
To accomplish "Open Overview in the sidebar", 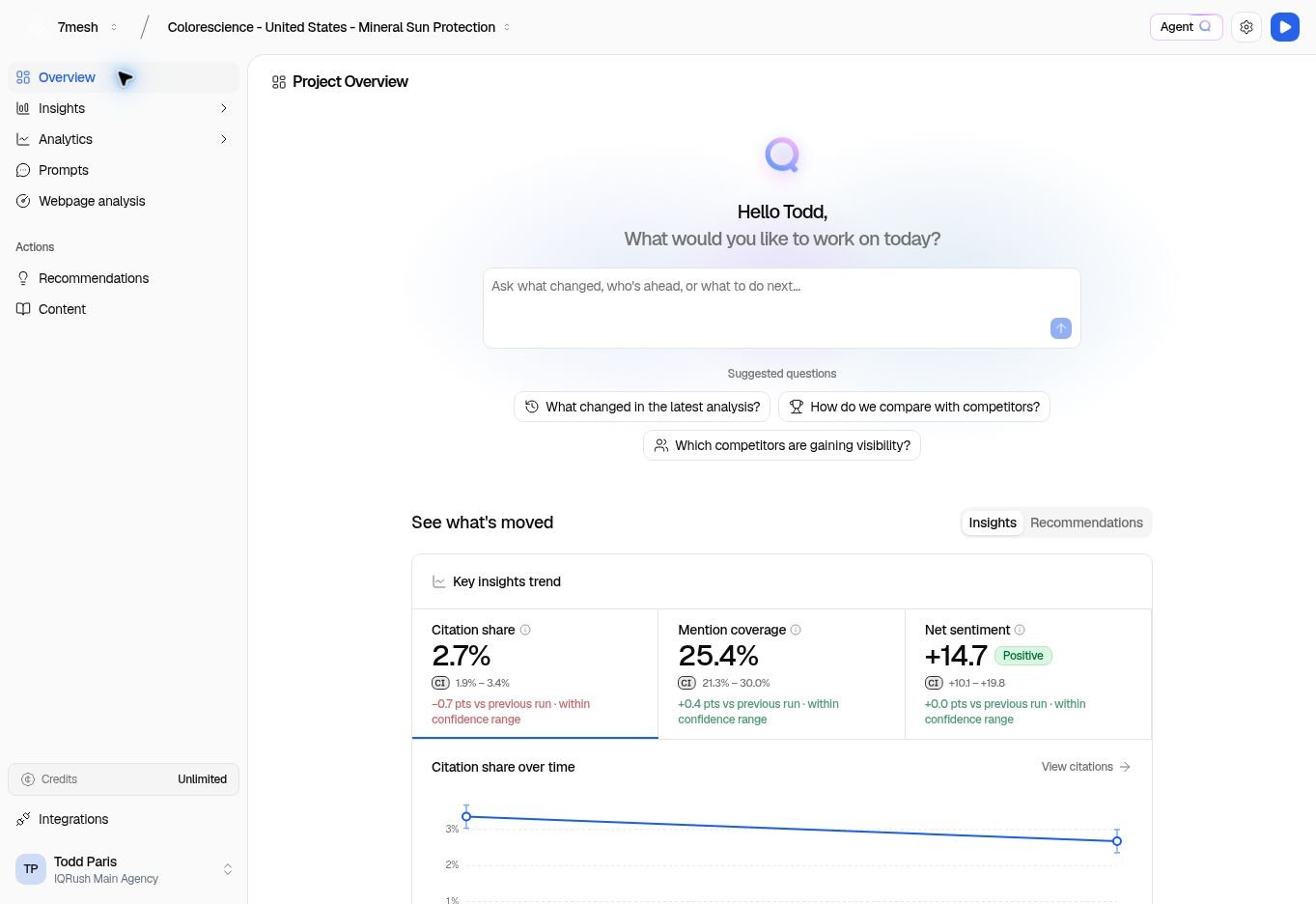I will coord(124,77).
